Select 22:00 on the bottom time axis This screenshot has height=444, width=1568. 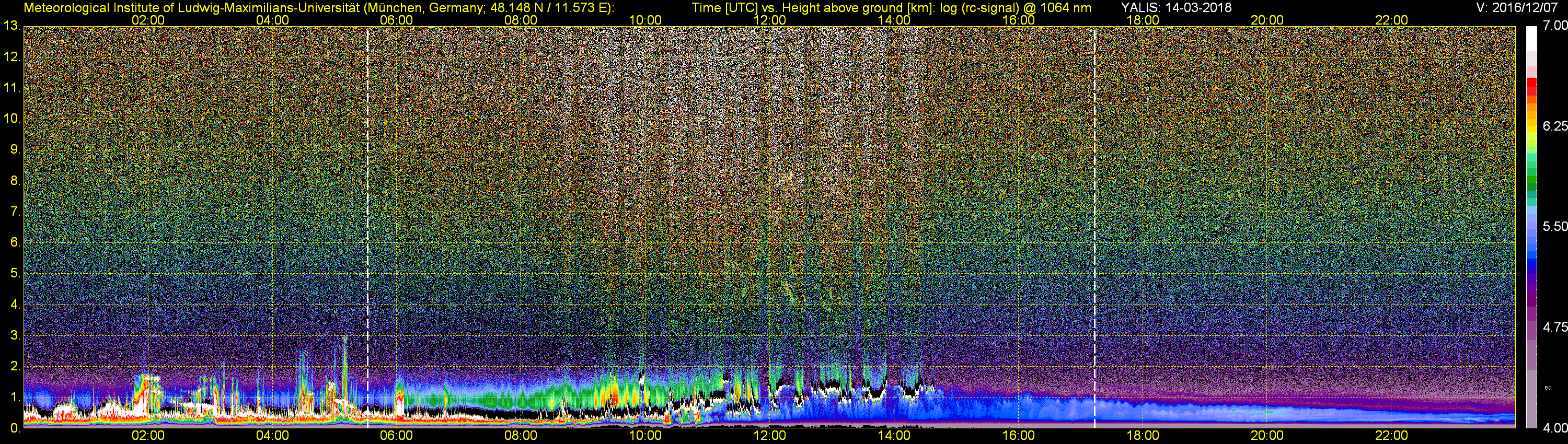click(1391, 436)
